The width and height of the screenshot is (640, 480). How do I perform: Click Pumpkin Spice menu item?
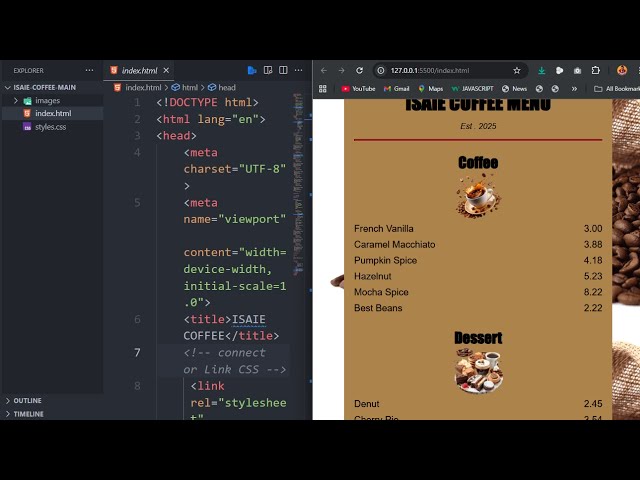[x=385, y=260]
